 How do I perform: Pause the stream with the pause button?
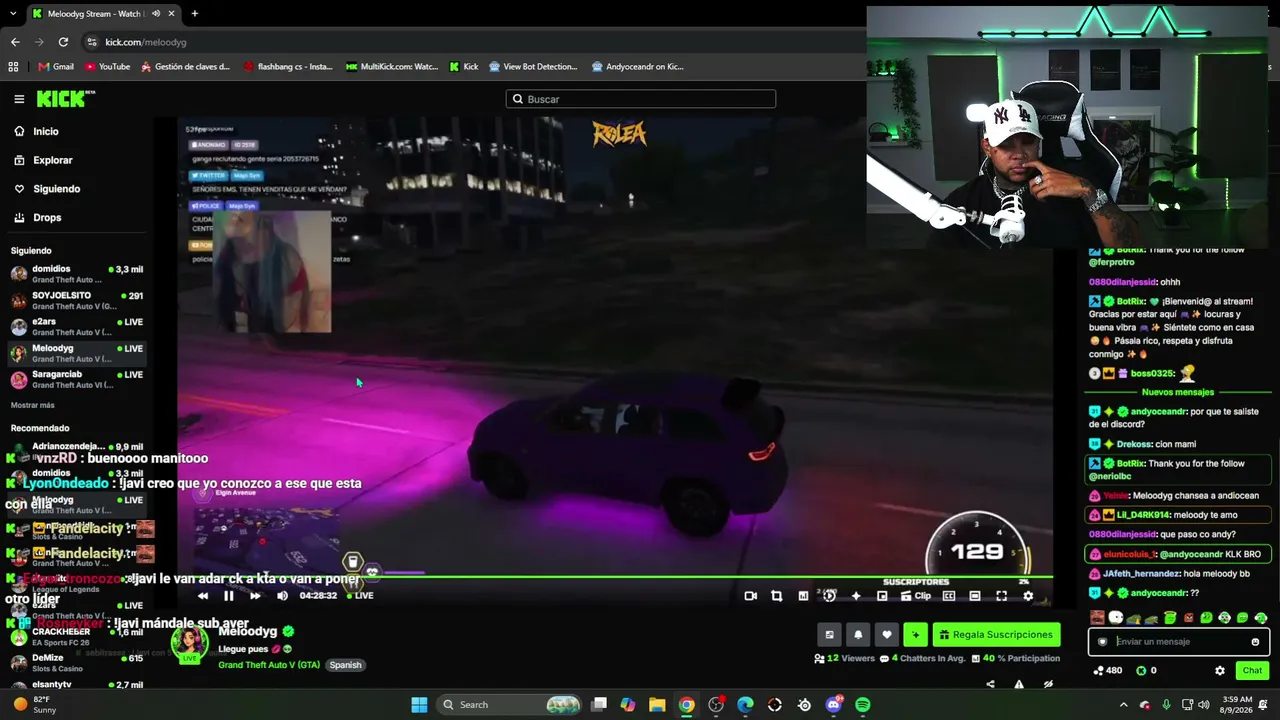click(x=229, y=596)
